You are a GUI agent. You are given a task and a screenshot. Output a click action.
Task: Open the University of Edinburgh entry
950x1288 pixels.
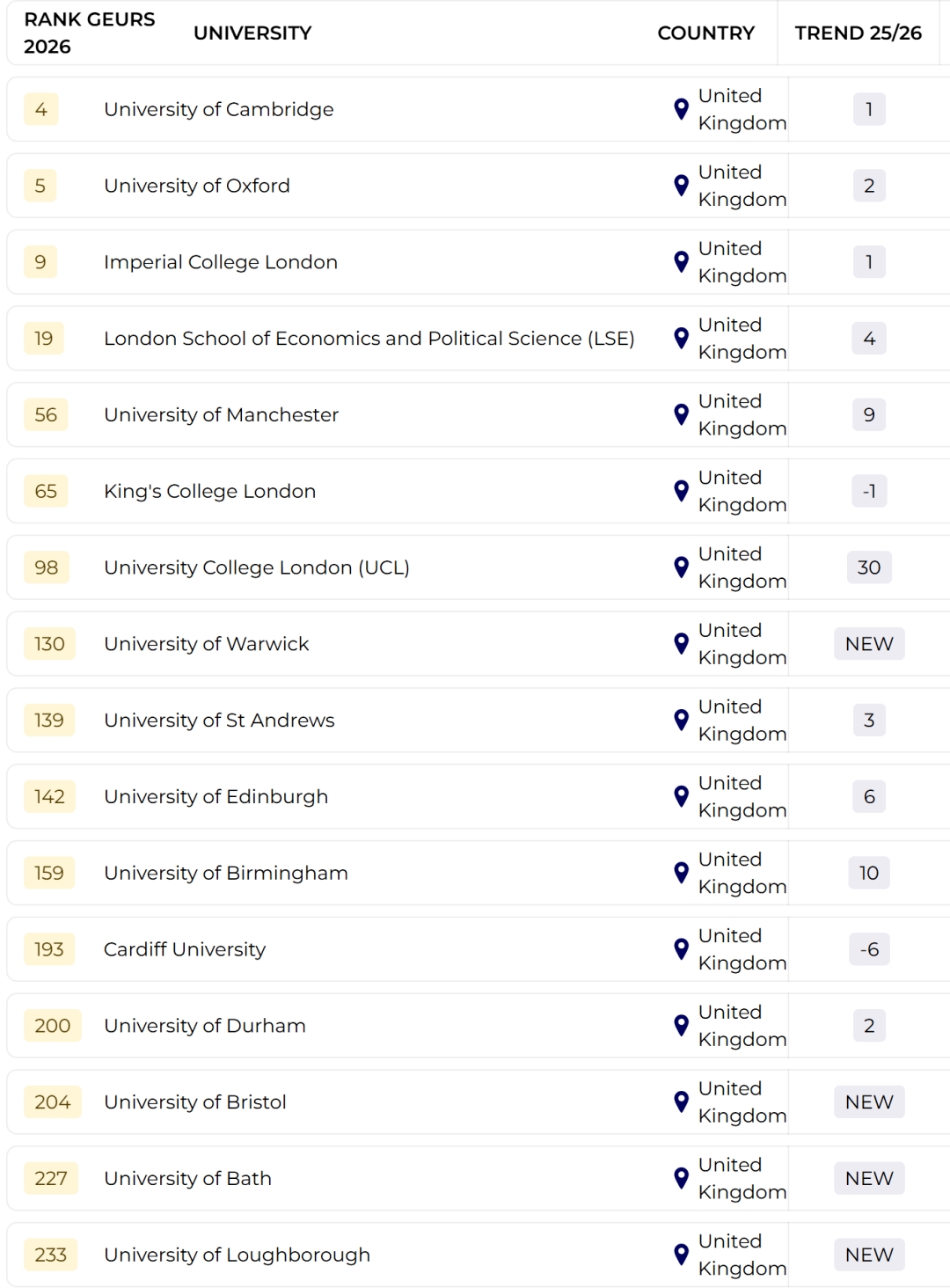pyautogui.click(x=216, y=797)
